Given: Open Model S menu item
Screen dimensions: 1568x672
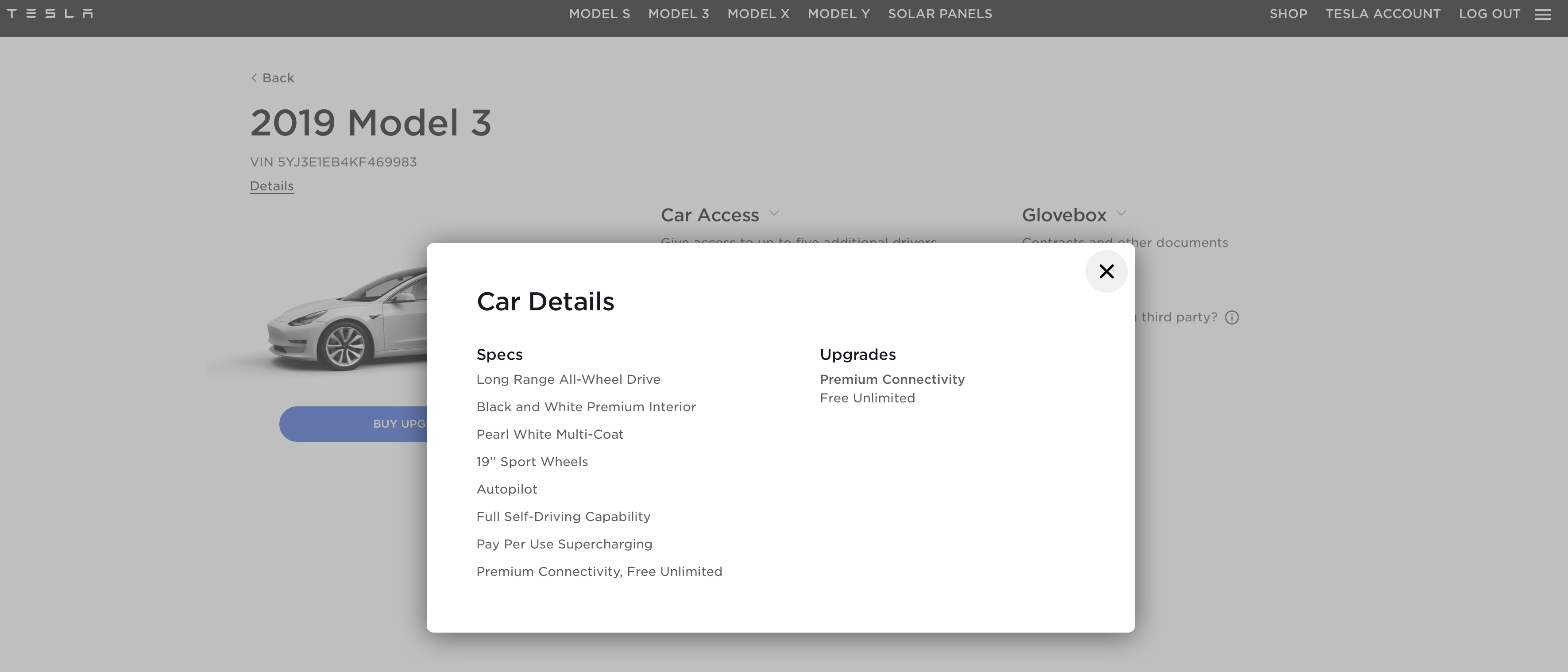Looking at the screenshot, I should coord(599,14).
